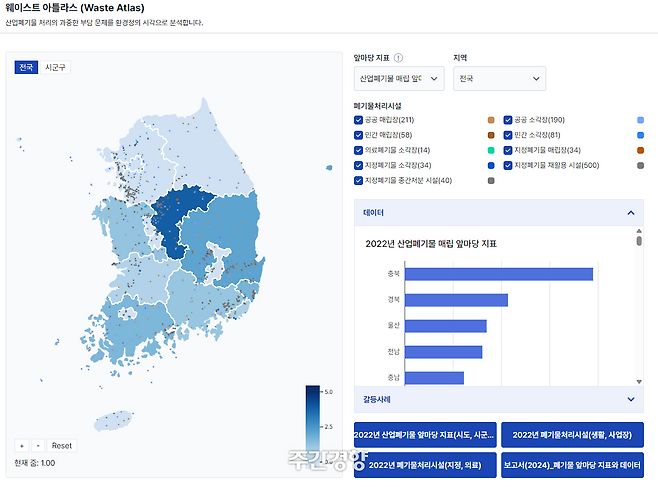The height and width of the screenshot is (487, 658).
Task: Open 보고서(2024) 폐기물 앞마당 지표와 데이터 button
Action: click(x=572, y=465)
